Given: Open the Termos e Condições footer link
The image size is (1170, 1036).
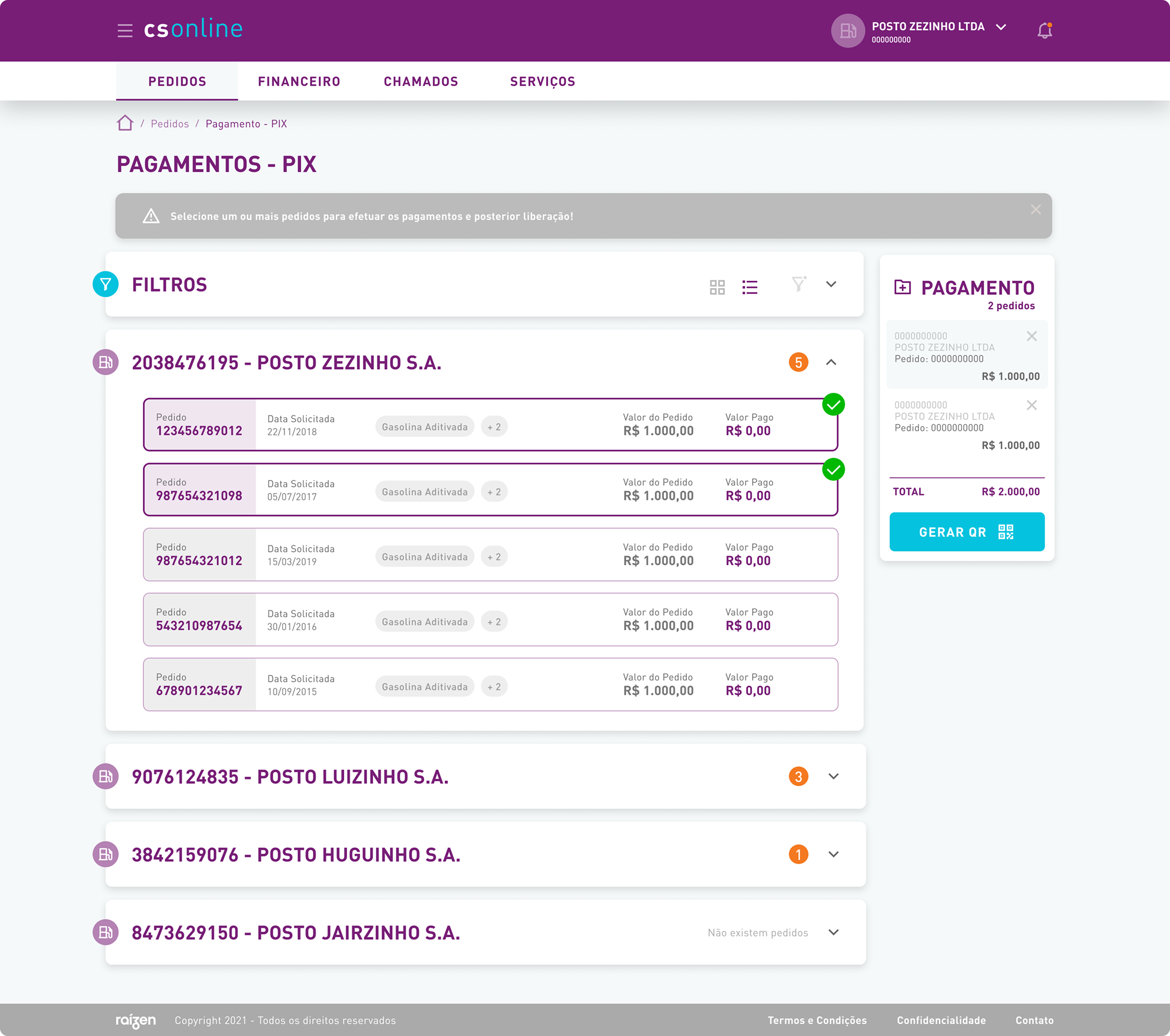Looking at the screenshot, I should 817,1020.
